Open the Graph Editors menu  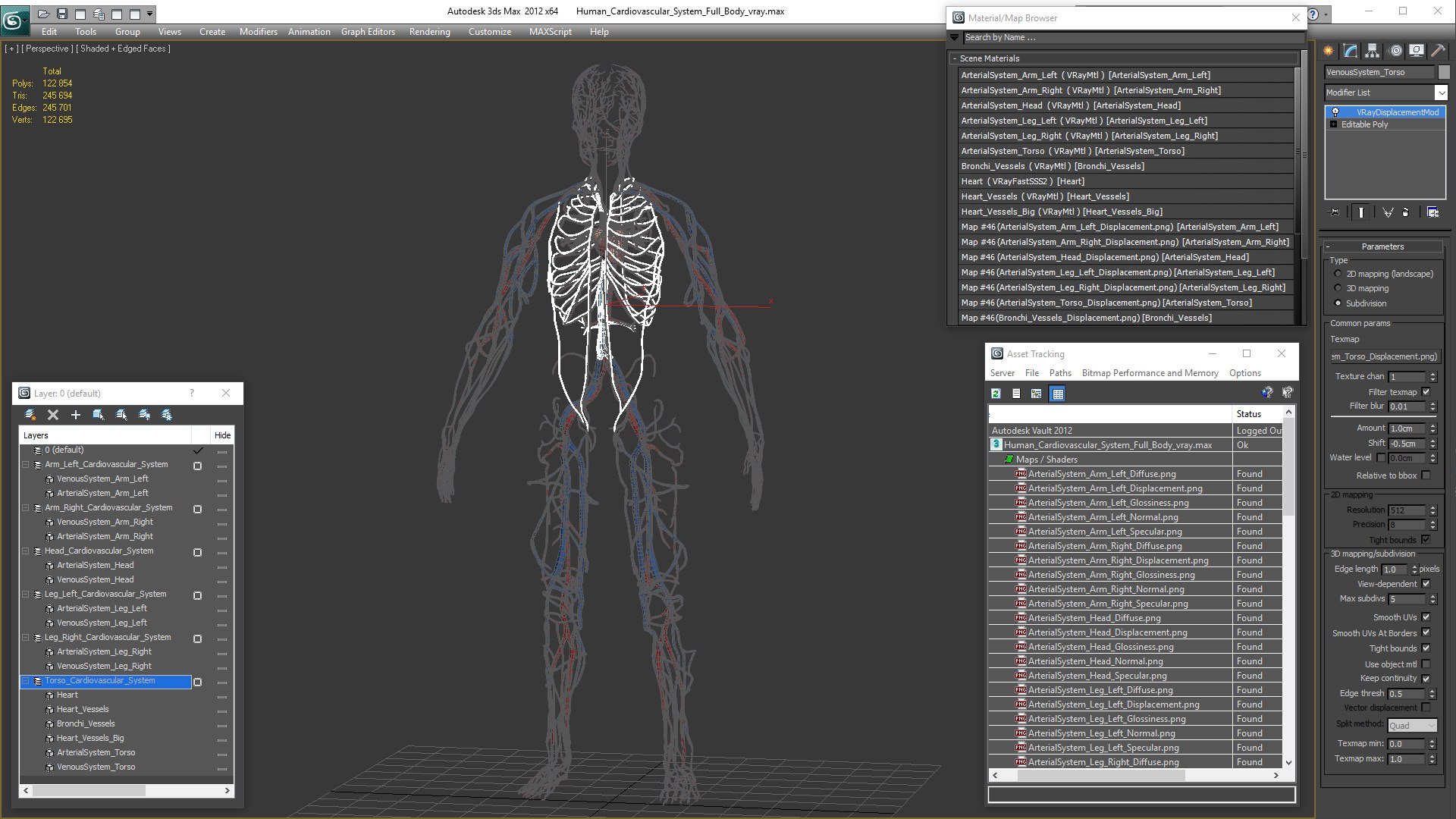click(x=368, y=32)
